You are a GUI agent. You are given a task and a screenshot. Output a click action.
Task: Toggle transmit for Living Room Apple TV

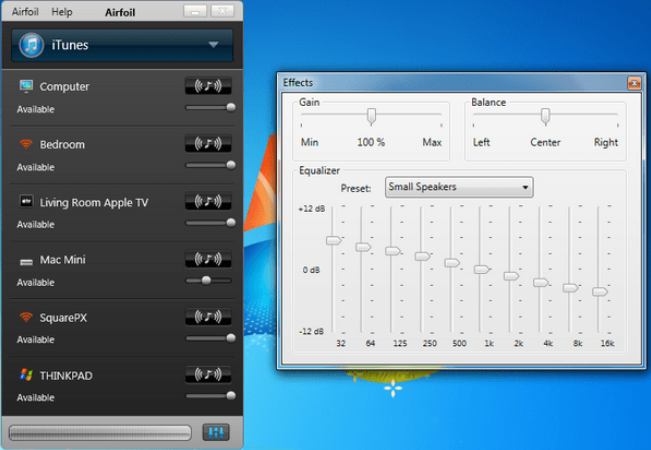click(x=209, y=201)
